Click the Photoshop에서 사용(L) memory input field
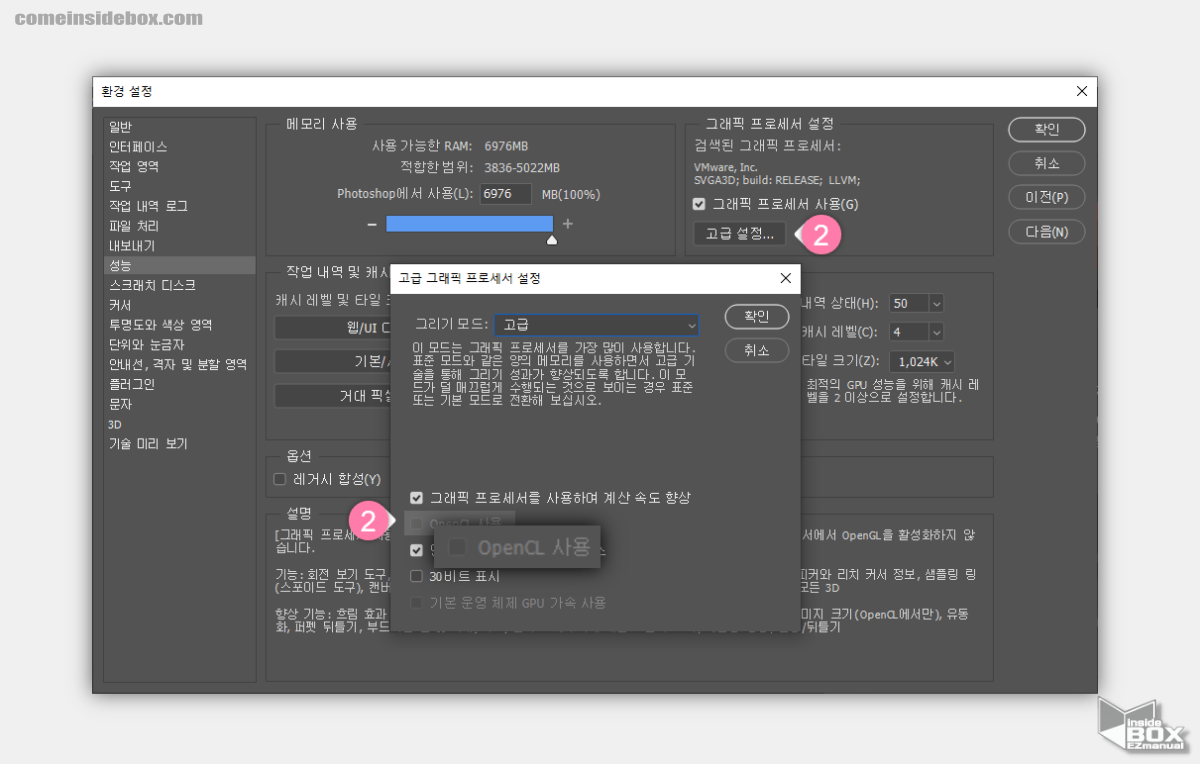Screen dimensions: 1200x764 coord(506,194)
